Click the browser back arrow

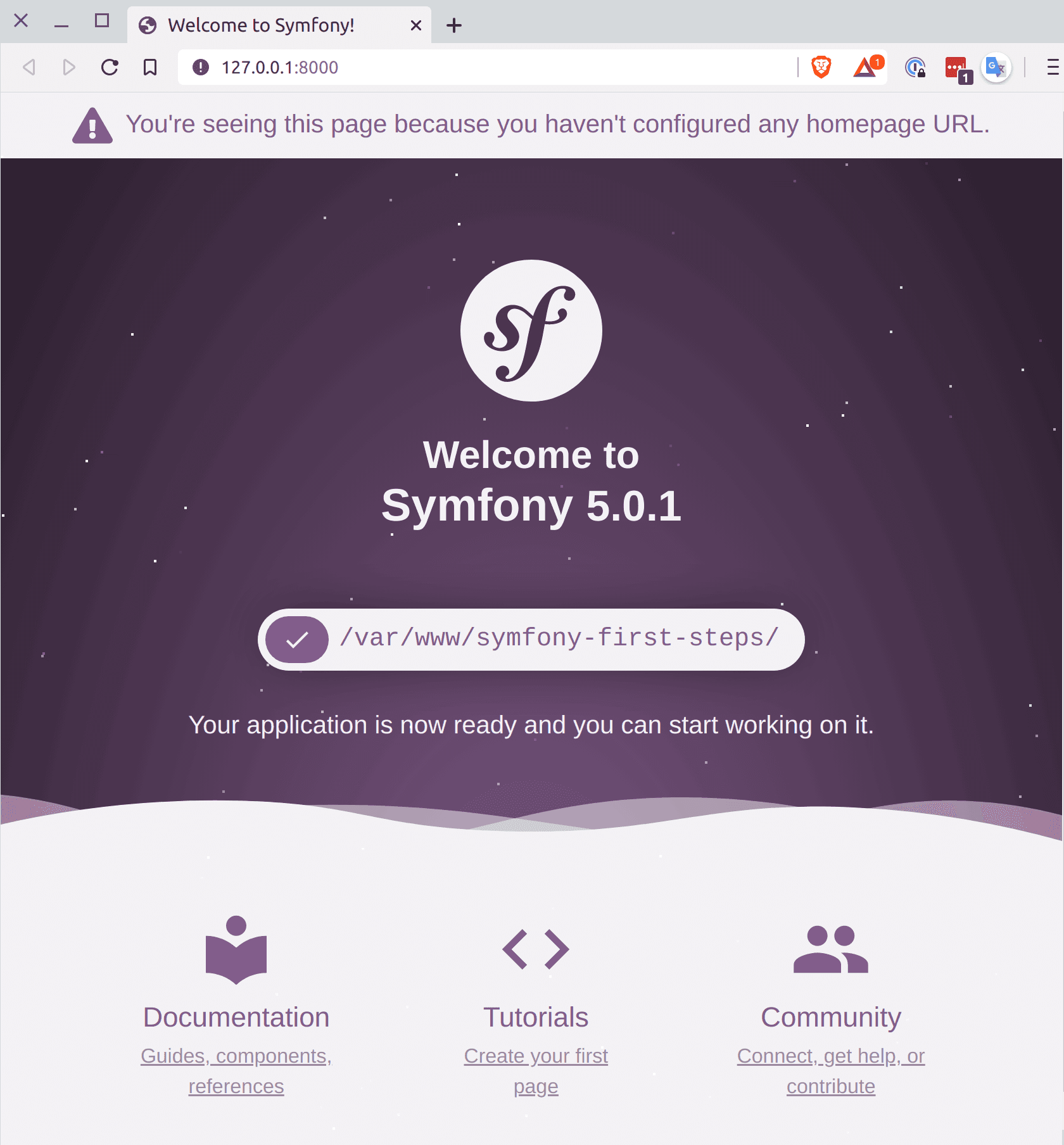tap(29, 67)
